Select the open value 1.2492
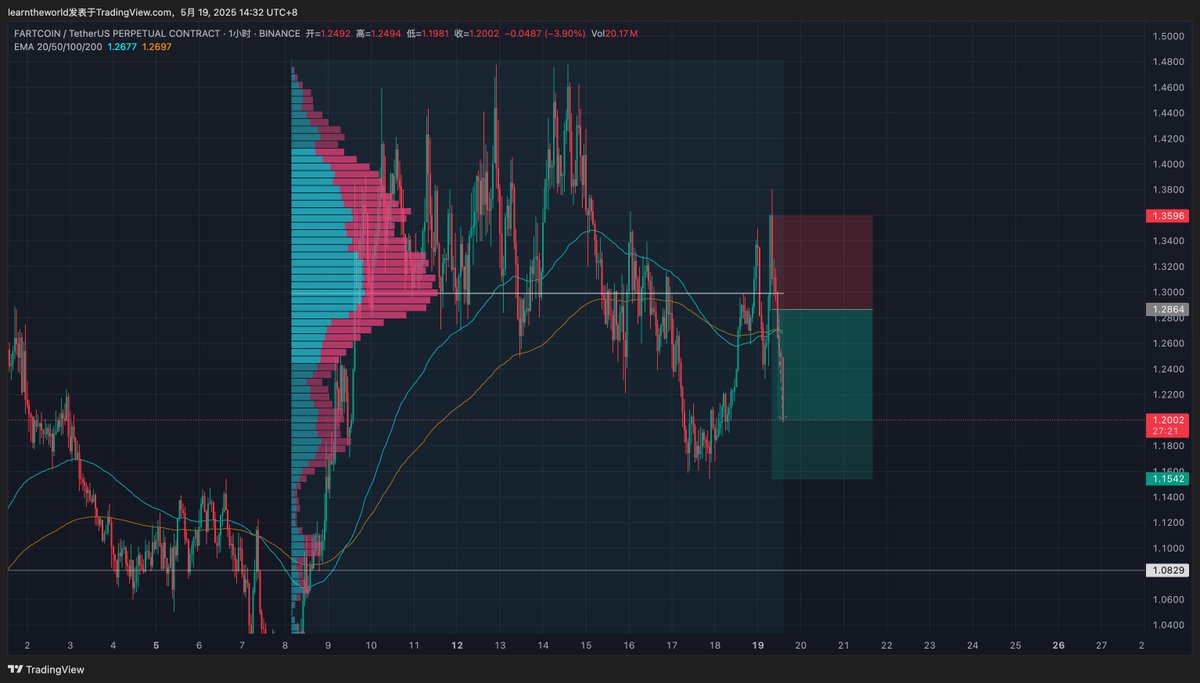1200x683 pixels. click(336, 34)
